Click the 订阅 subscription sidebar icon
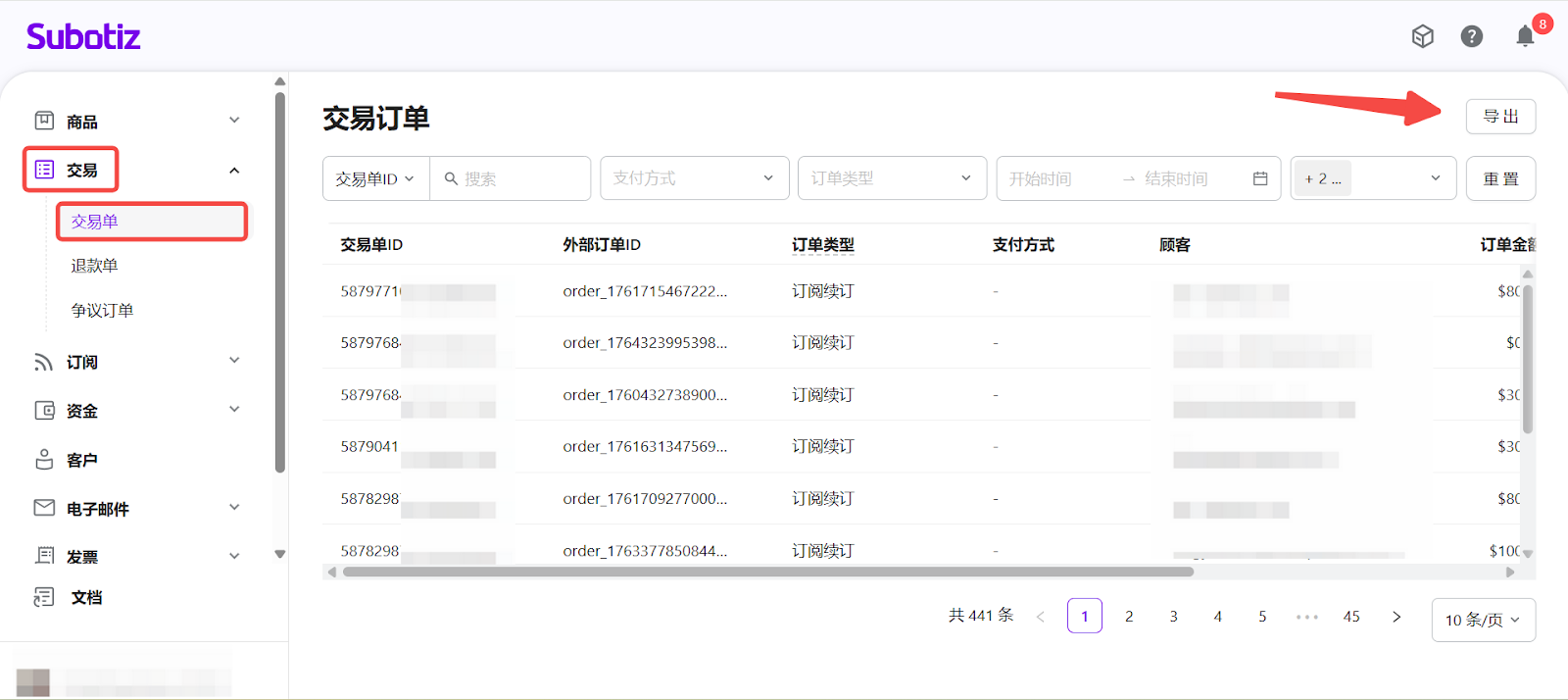Image resolution: width=1568 pixels, height=700 pixels. pos(44,362)
